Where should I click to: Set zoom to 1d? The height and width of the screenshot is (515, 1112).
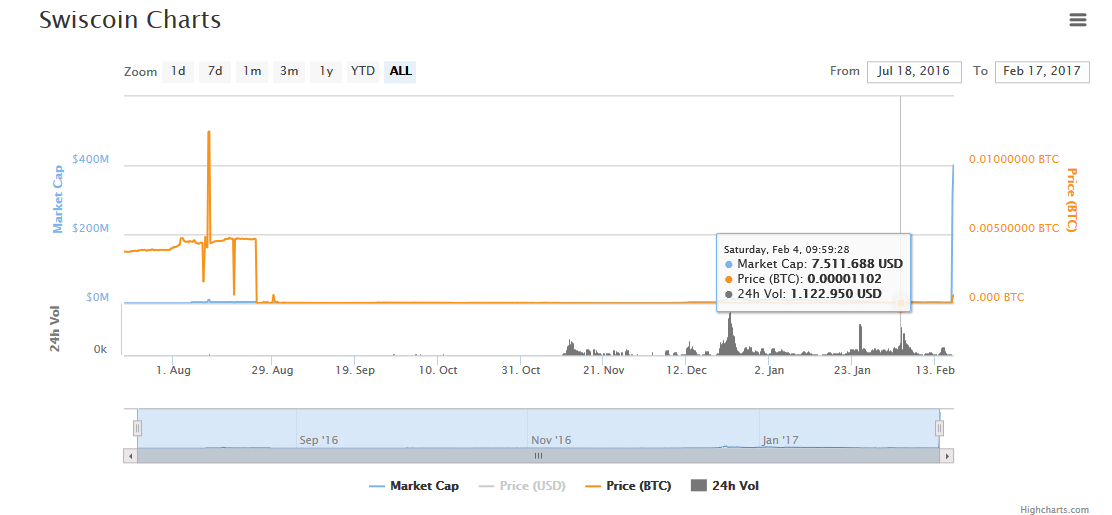pyautogui.click(x=178, y=72)
